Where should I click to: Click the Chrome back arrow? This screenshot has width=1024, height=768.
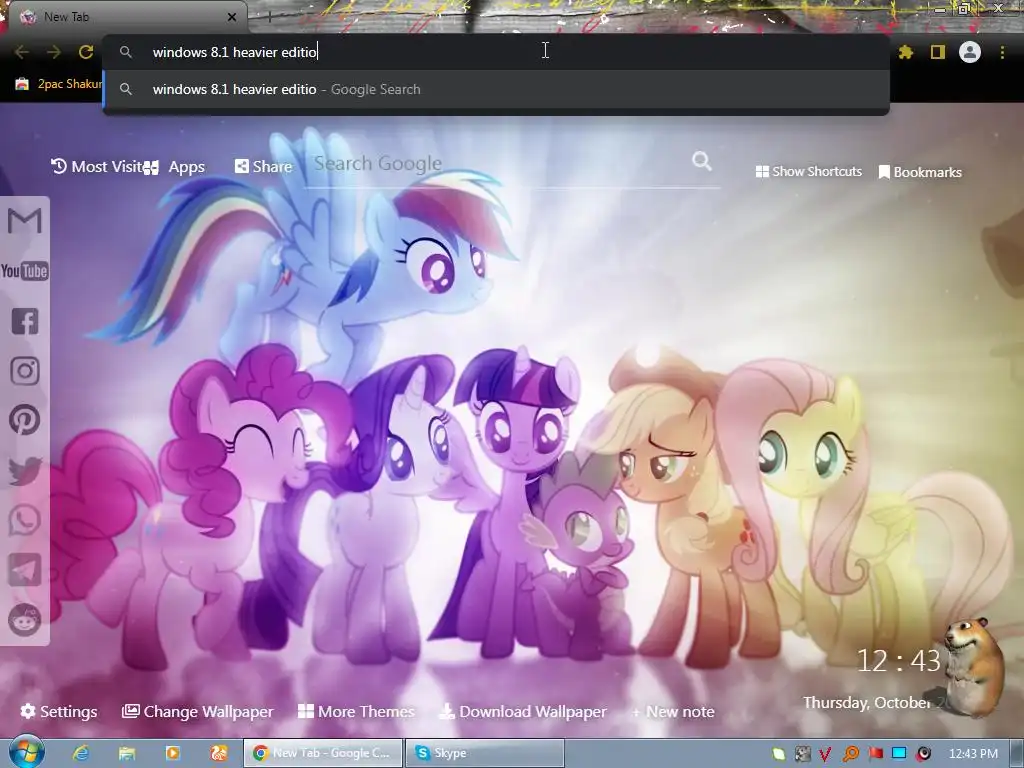point(22,52)
